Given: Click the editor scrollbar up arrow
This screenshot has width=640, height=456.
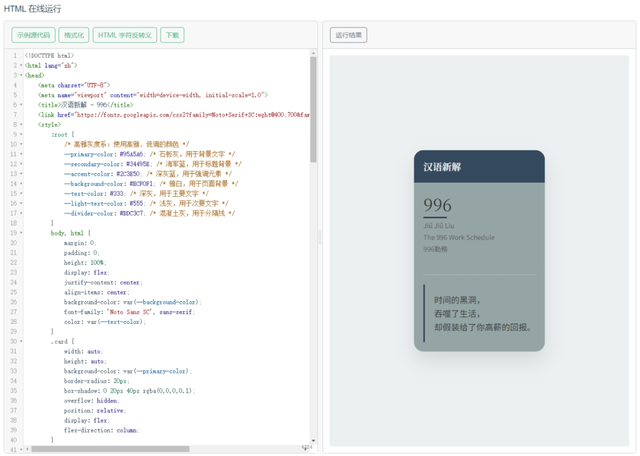Looking at the screenshot, I should point(313,53).
